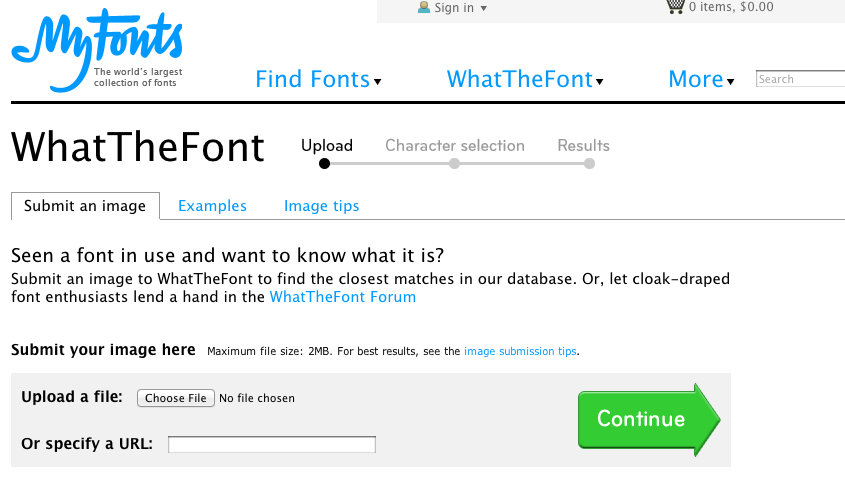The width and height of the screenshot is (845, 483).
Task: Click the Or specify a URL field
Action: (x=272, y=444)
